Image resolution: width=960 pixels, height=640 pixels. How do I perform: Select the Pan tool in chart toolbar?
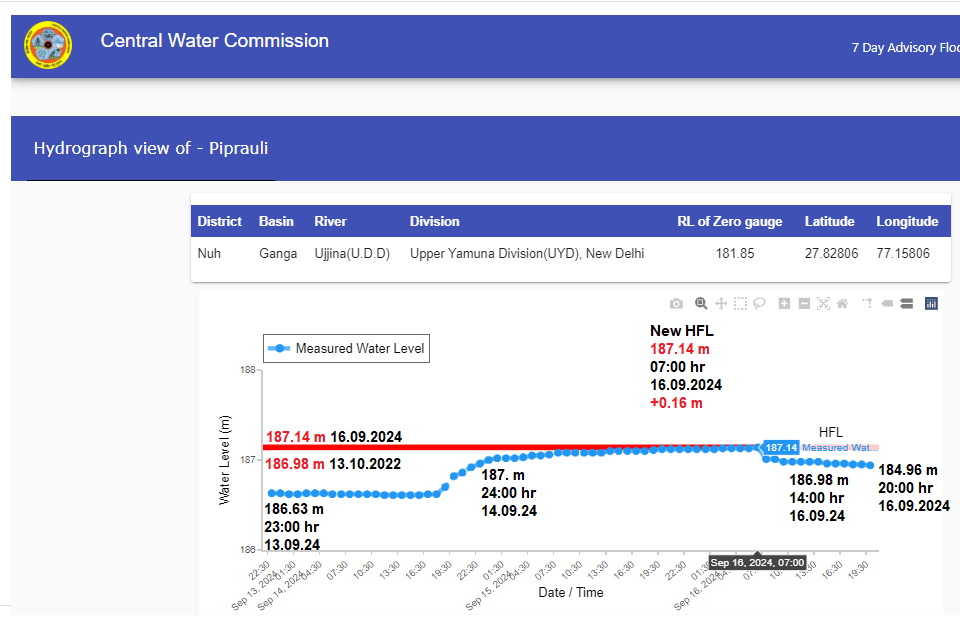721,304
